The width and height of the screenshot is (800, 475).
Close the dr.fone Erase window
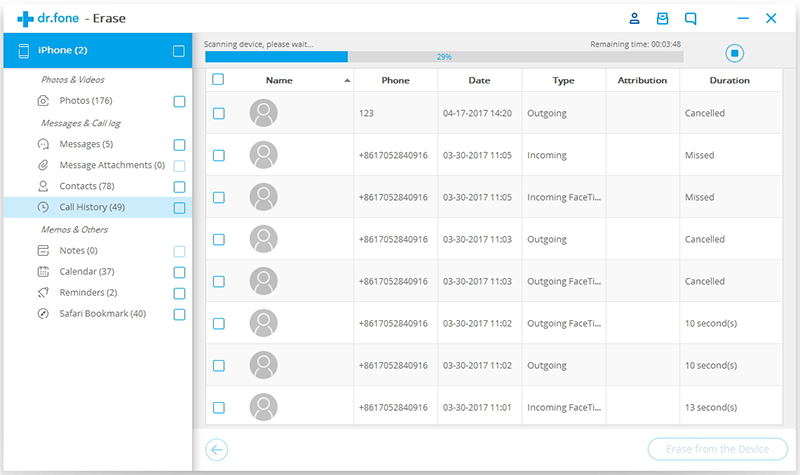(771, 18)
